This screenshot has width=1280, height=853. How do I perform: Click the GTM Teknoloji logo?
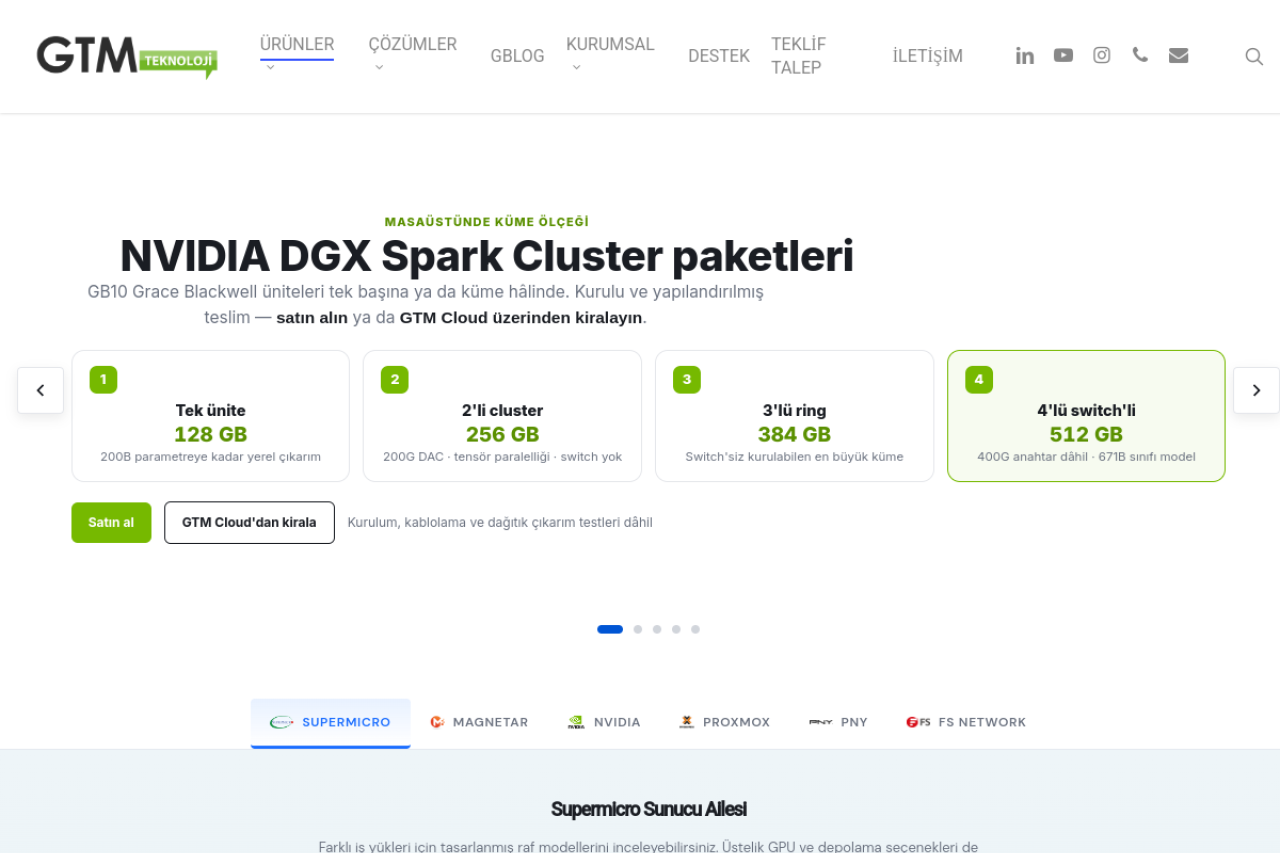pos(127,56)
